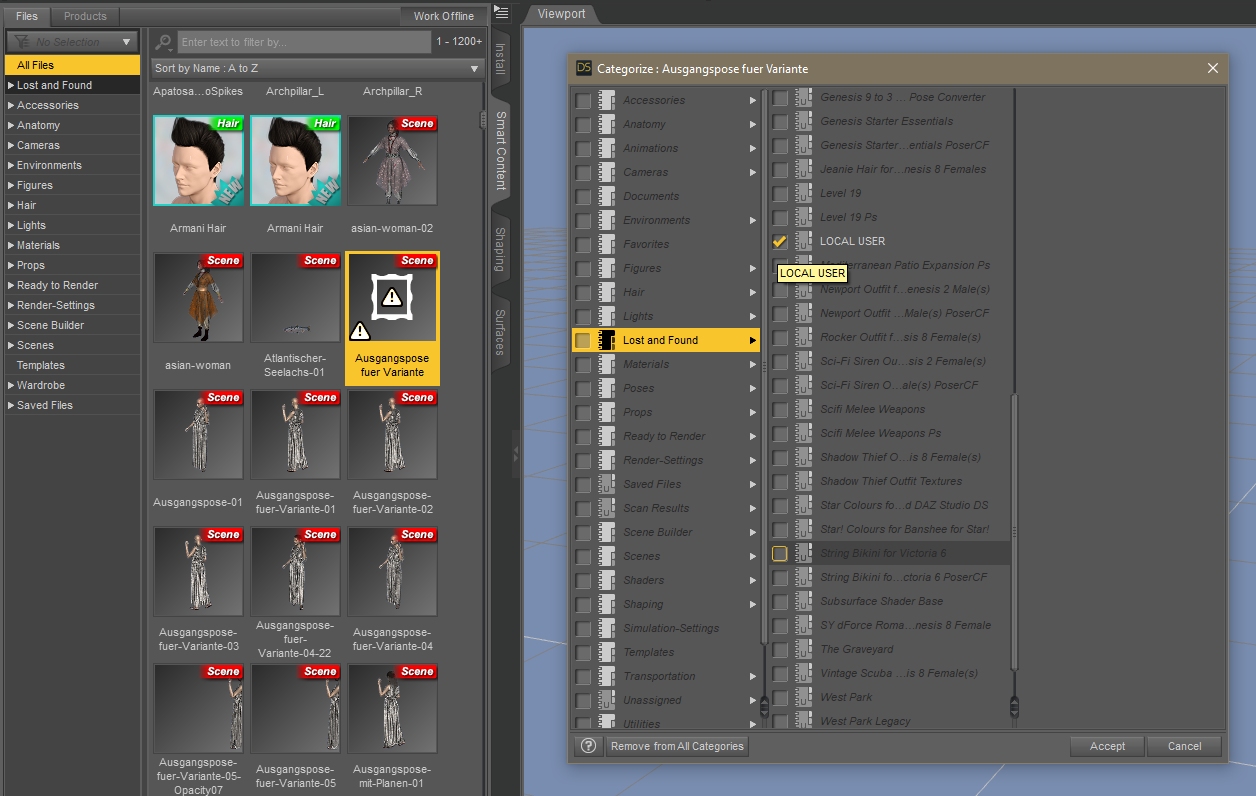The image size is (1256, 796).
Task: Click the category icon next to Poses
Action: 606,388
